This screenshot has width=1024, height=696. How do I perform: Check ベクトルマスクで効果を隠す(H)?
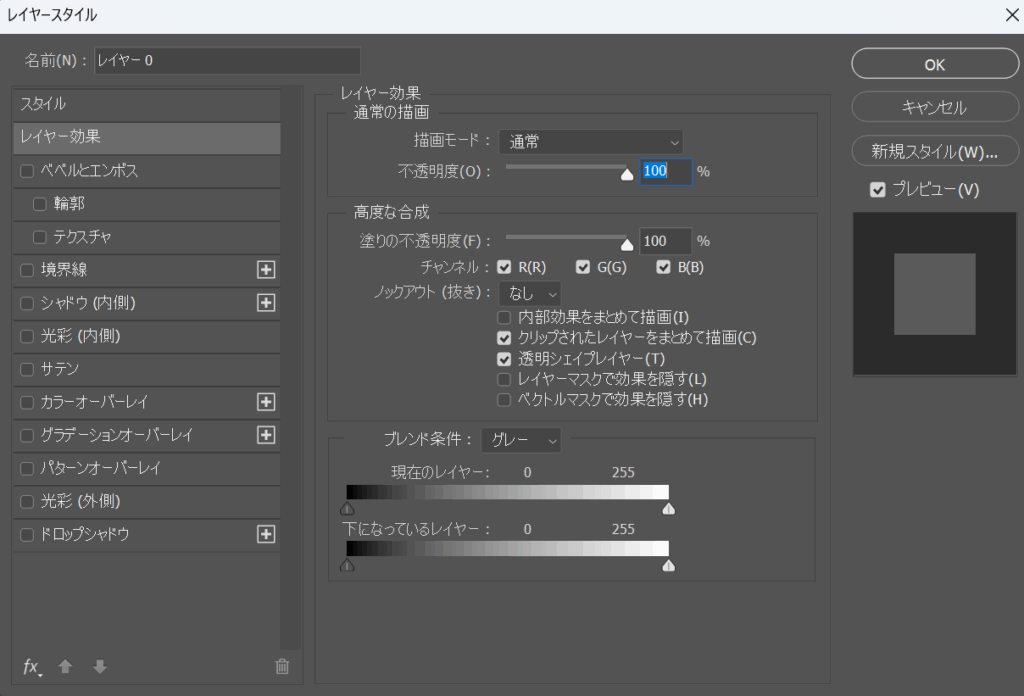[504, 400]
